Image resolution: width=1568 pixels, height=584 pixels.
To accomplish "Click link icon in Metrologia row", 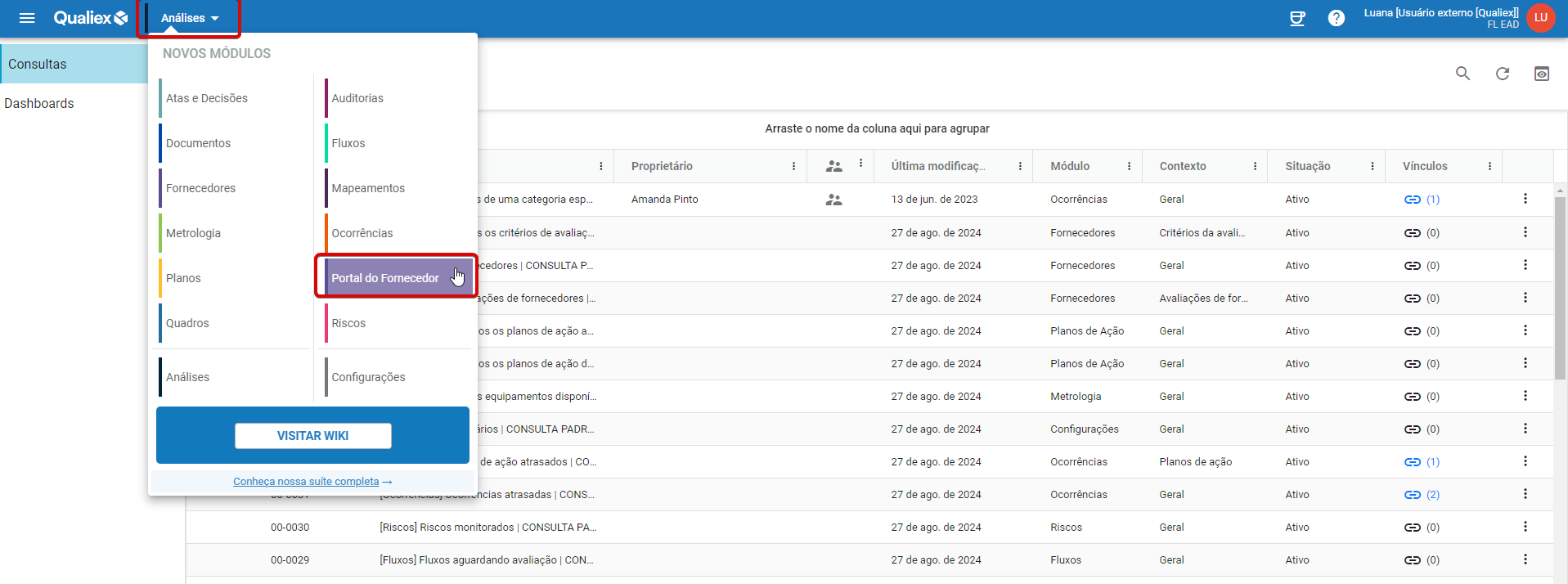I will pos(1413,397).
